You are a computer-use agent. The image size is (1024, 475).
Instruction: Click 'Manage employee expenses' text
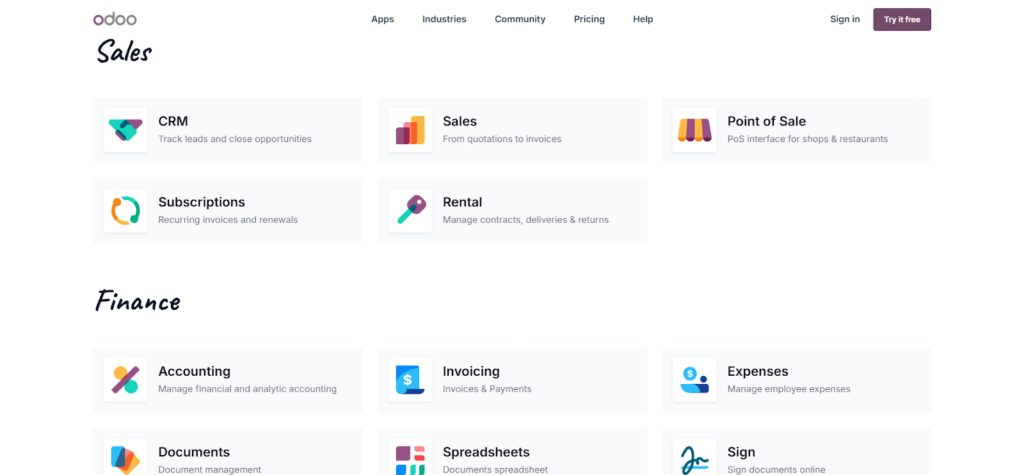pos(789,389)
